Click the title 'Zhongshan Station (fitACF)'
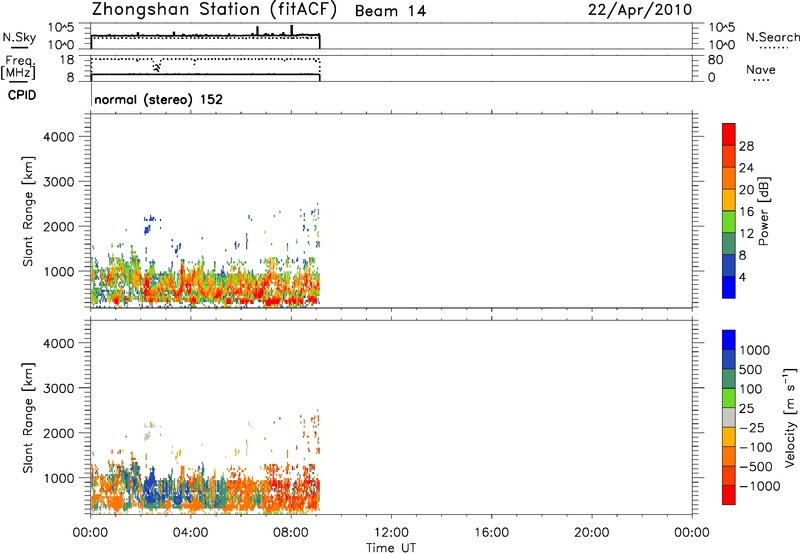 click(214, 10)
